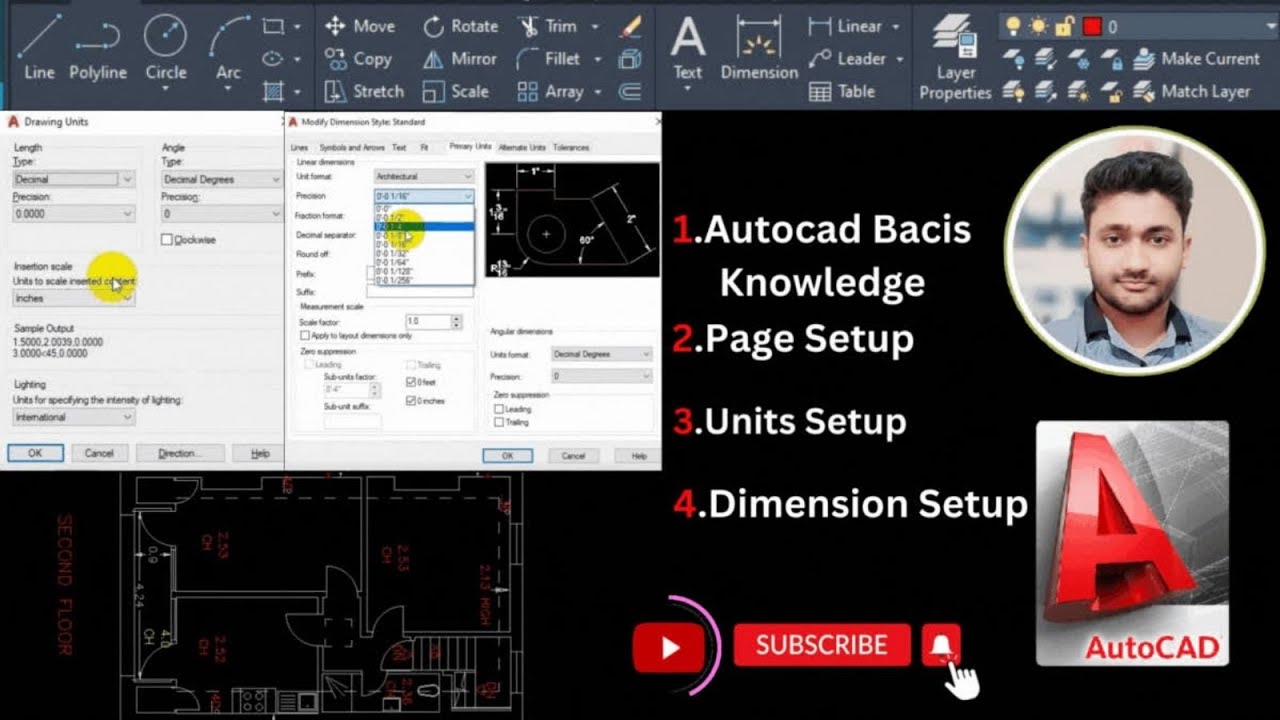This screenshot has height=720, width=1280.
Task: Open Angle Type Decimal Degrees dropdown
Action: pos(222,179)
